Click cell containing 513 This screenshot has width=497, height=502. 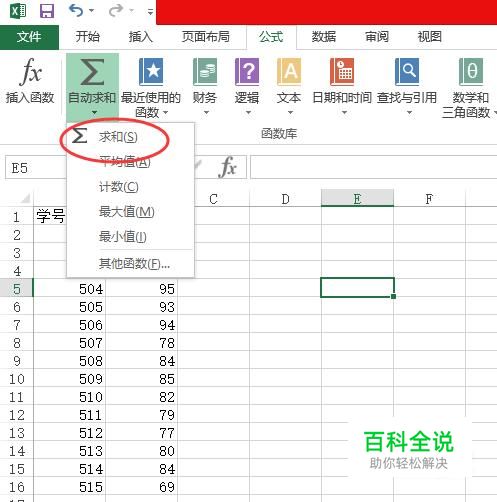click(x=70, y=451)
